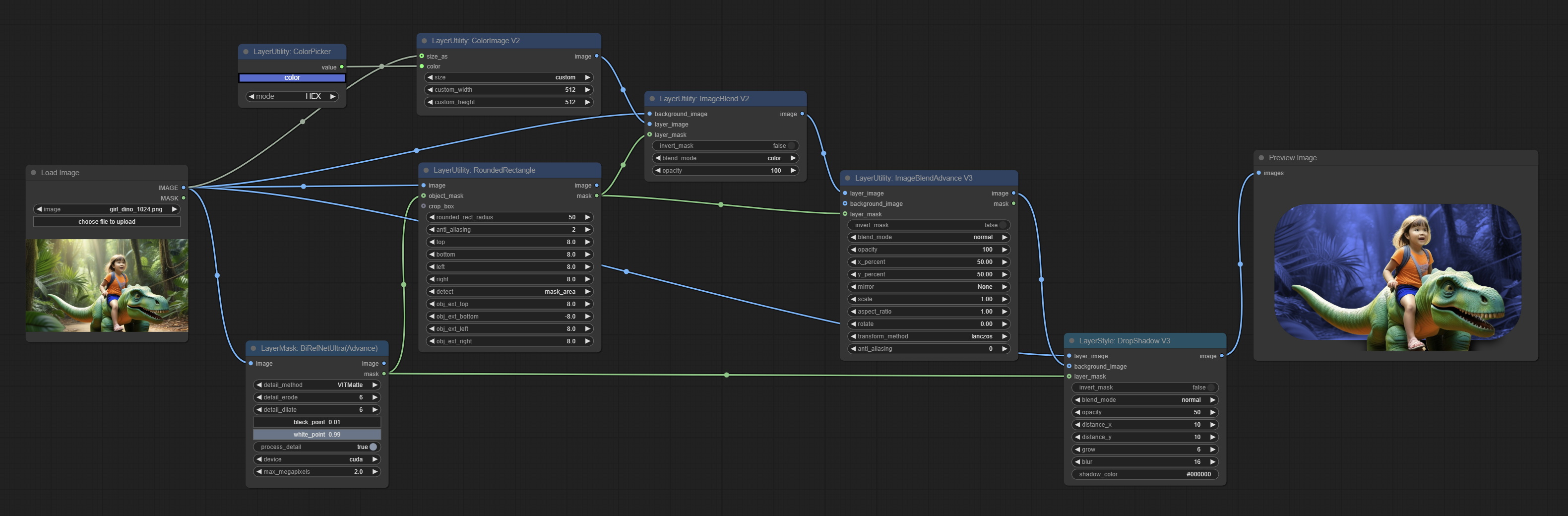Increase custom_width with the right arrow
The height and width of the screenshot is (516, 1568).
[587, 89]
